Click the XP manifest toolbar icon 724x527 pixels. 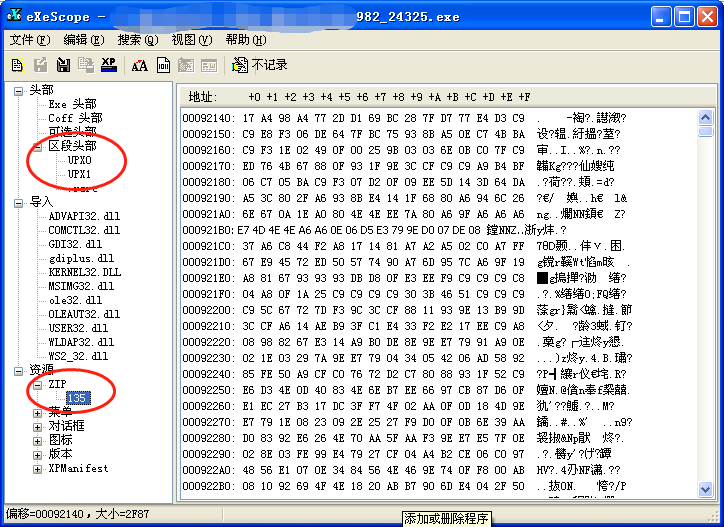coord(108,65)
